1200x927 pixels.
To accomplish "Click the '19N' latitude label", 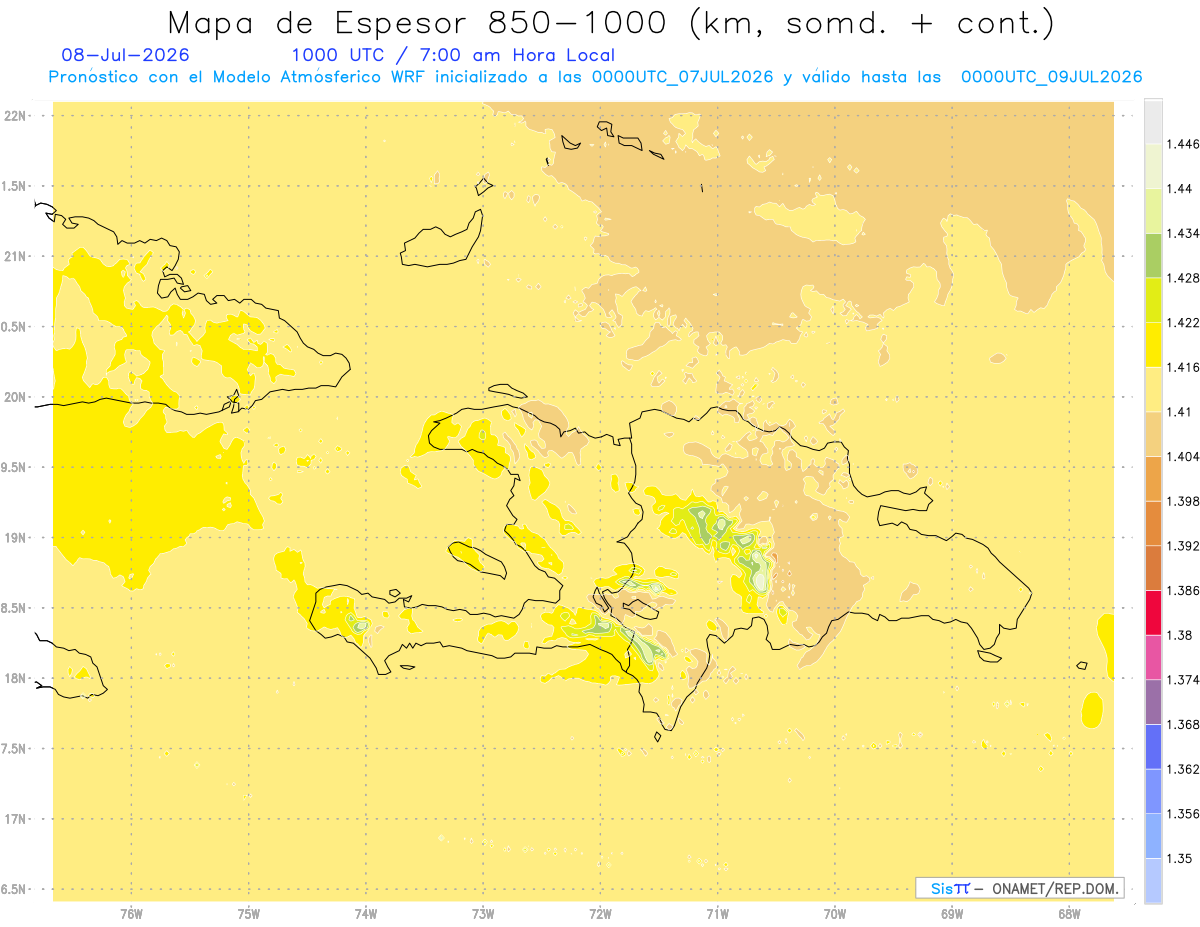I will coord(17,538).
